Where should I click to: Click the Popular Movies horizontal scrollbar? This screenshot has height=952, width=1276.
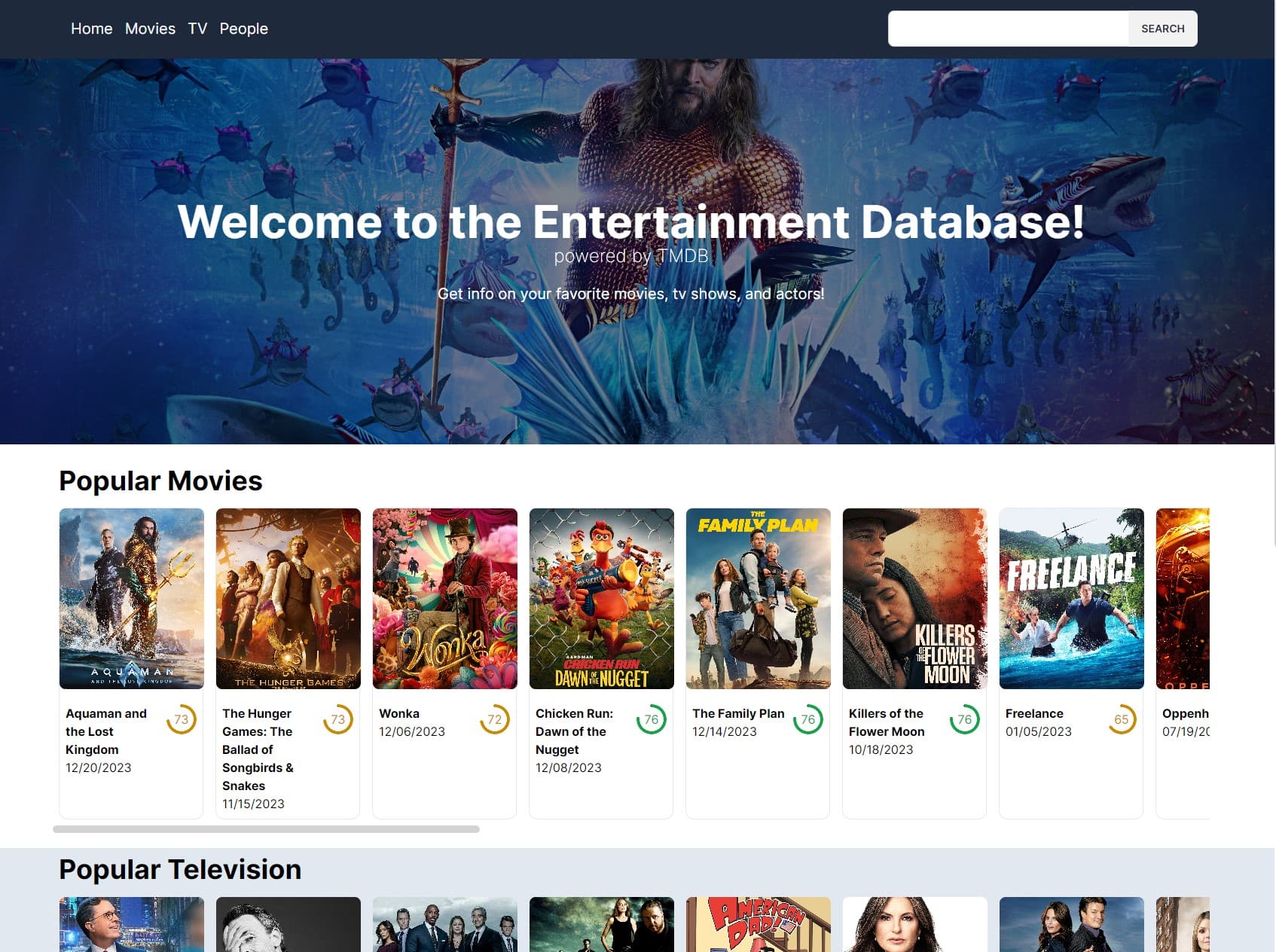tap(266, 829)
